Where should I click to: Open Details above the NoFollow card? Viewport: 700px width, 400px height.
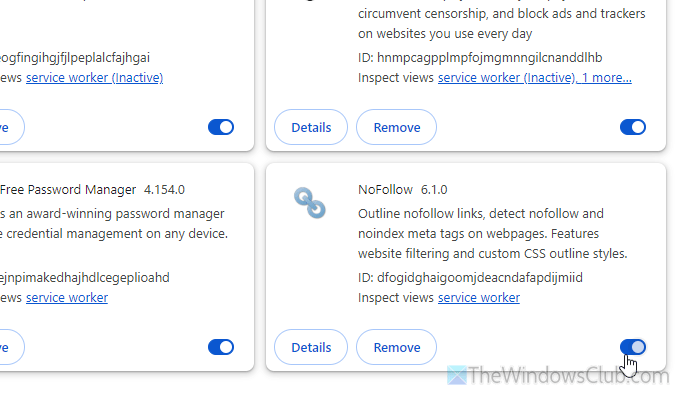click(311, 127)
